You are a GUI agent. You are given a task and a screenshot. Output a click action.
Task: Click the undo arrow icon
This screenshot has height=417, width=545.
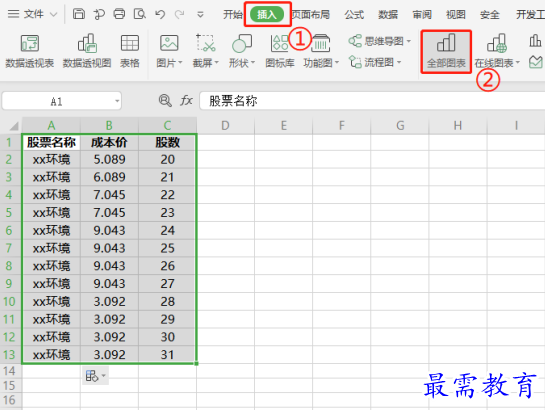tap(160, 14)
